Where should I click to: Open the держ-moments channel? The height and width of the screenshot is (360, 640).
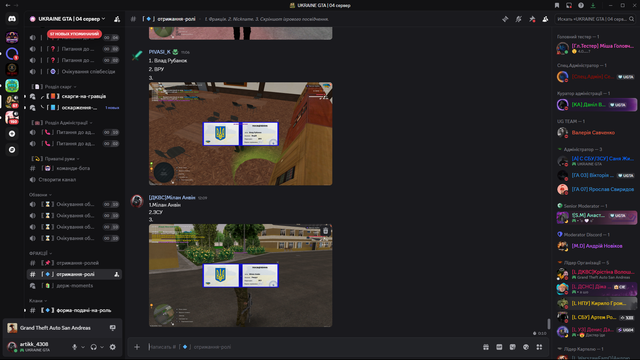[75, 286]
